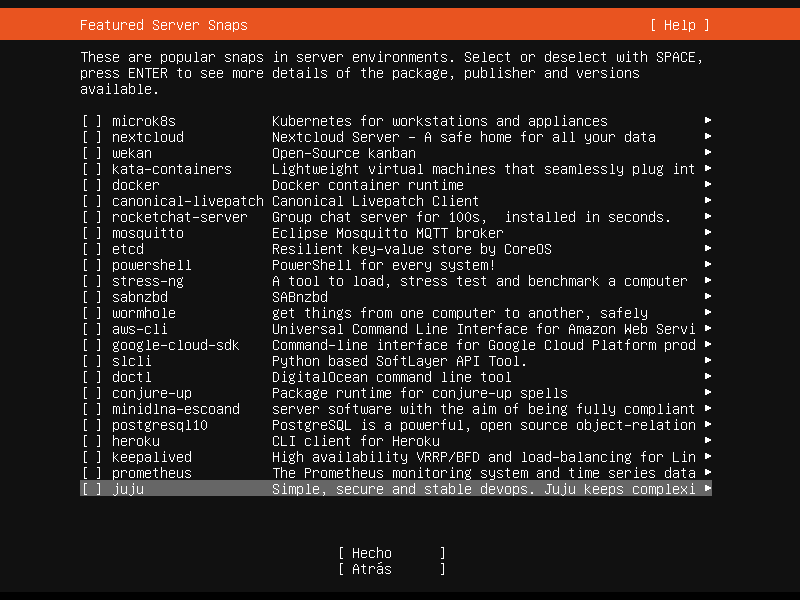Screen dimensions: 800x600
Task: Show sabnzbd details using row arrow
Action: [x=708, y=296]
